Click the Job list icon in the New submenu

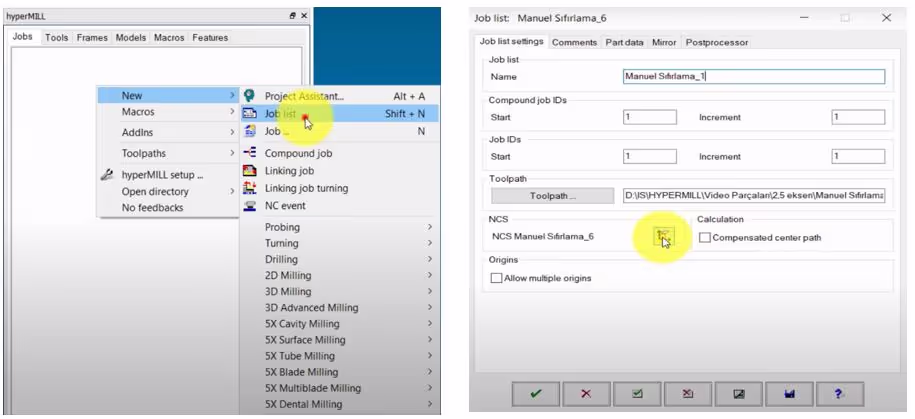pyautogui.click(x=250, y=114)
